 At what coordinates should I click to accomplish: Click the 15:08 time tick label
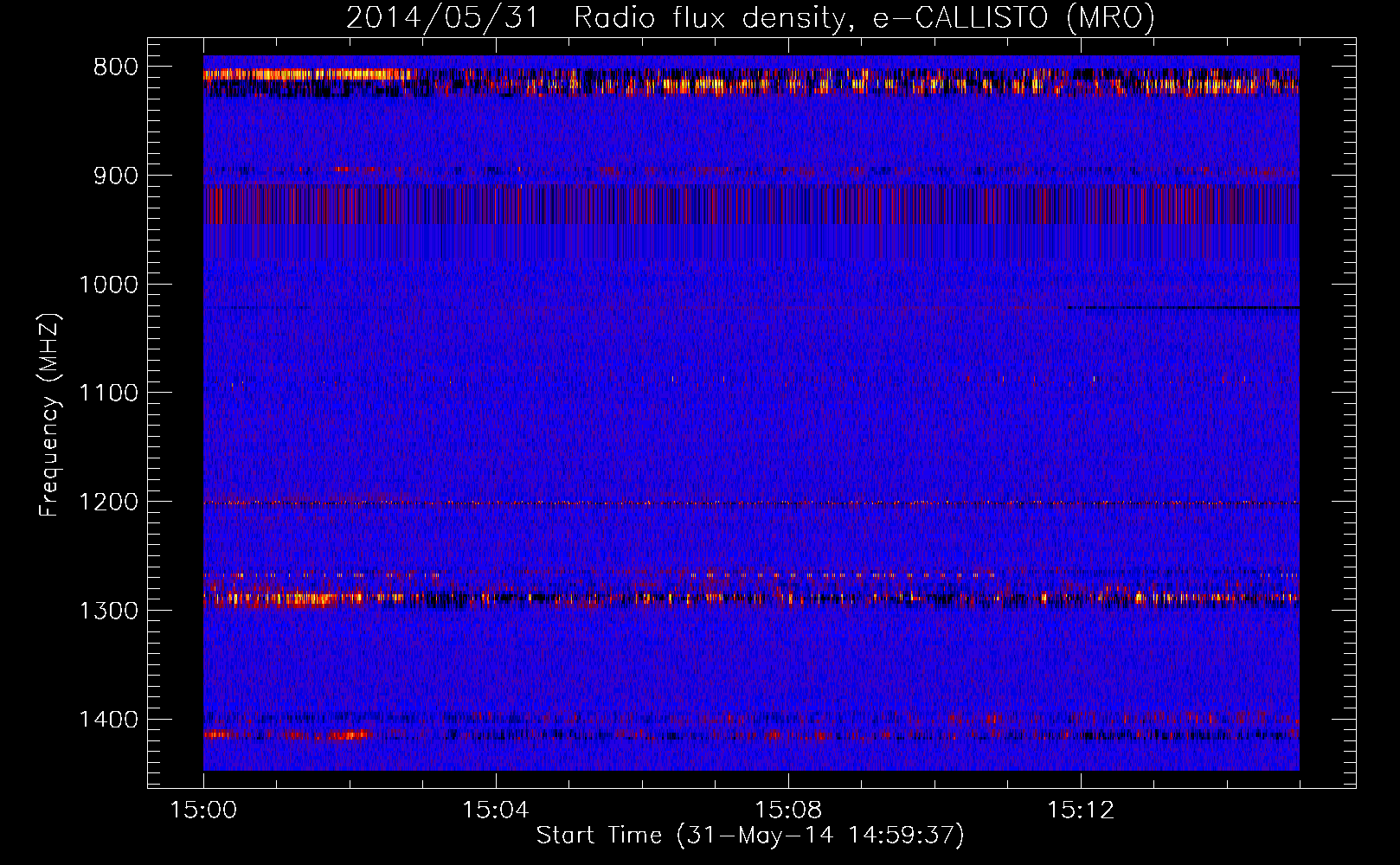click(788, 810)
